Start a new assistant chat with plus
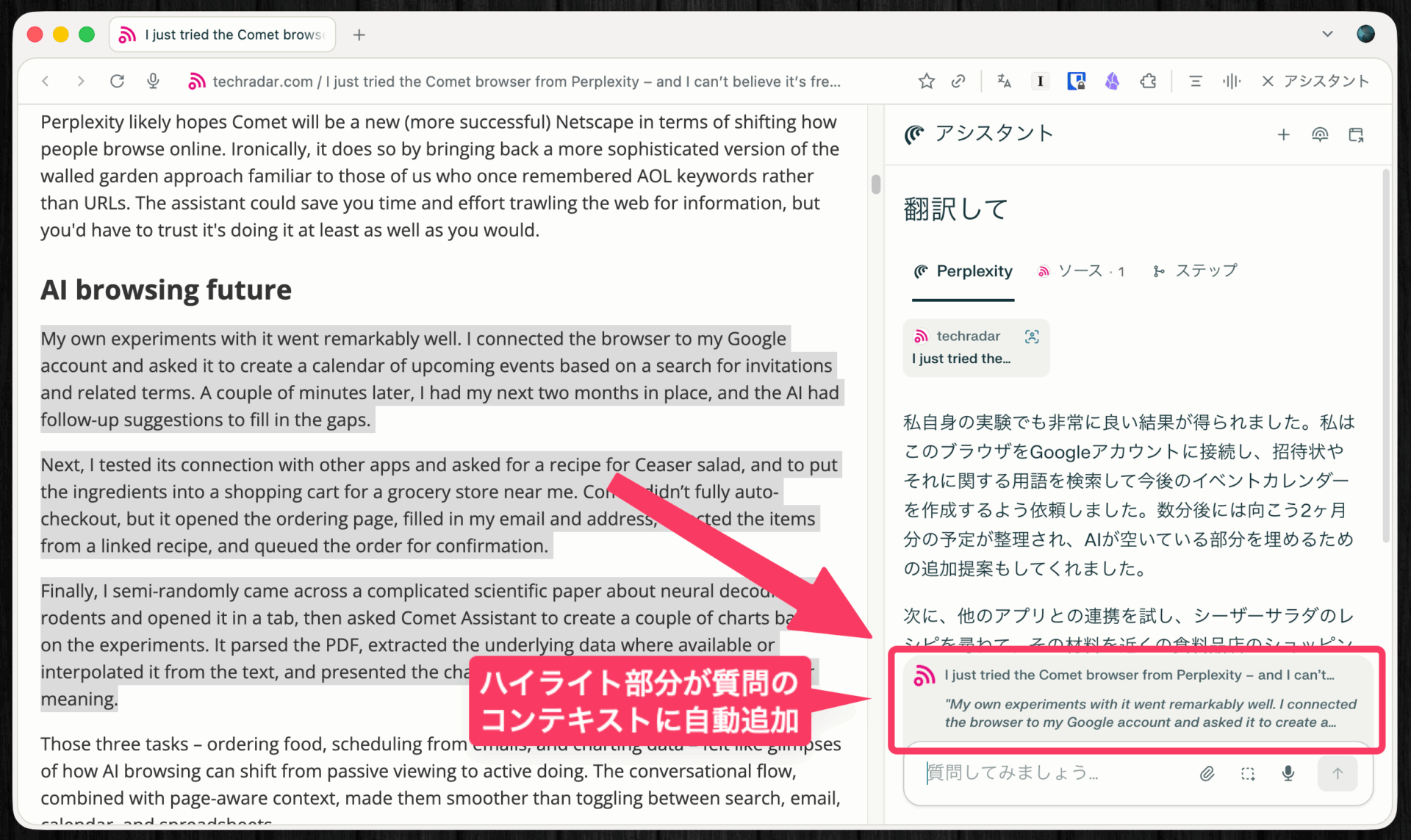The height and width of the screenshot is (840, 1411). [1283, 134]
